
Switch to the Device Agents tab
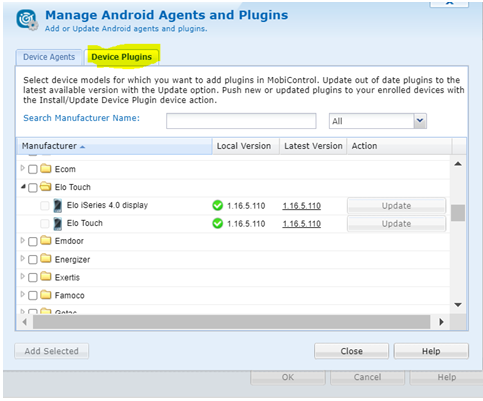[49, 57]
